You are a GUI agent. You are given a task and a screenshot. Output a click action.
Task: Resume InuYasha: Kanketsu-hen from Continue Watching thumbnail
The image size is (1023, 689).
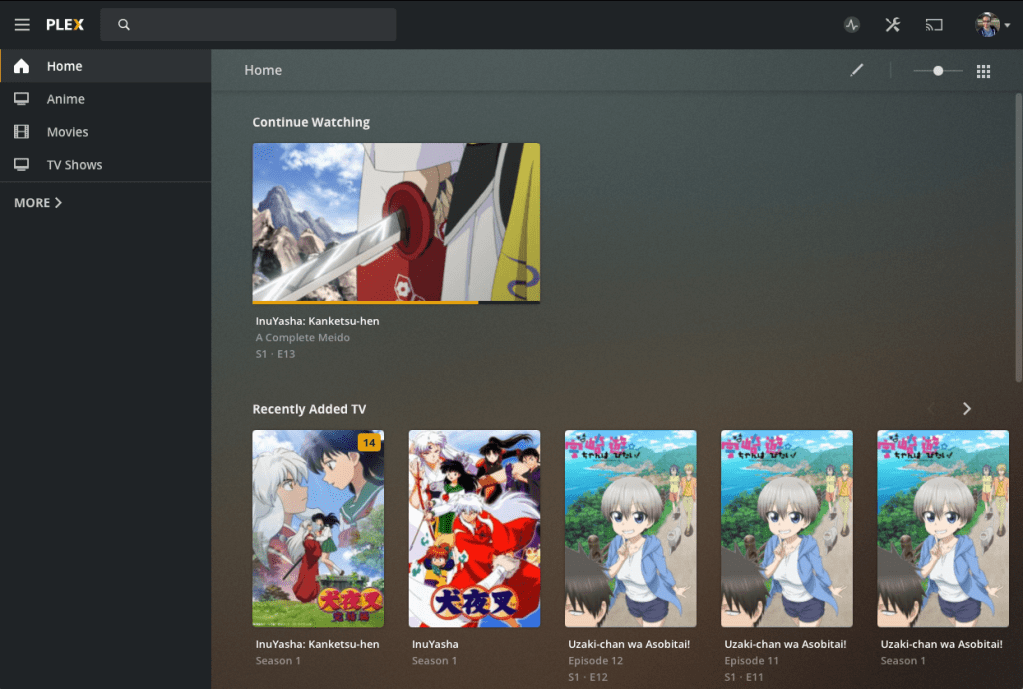396,221
